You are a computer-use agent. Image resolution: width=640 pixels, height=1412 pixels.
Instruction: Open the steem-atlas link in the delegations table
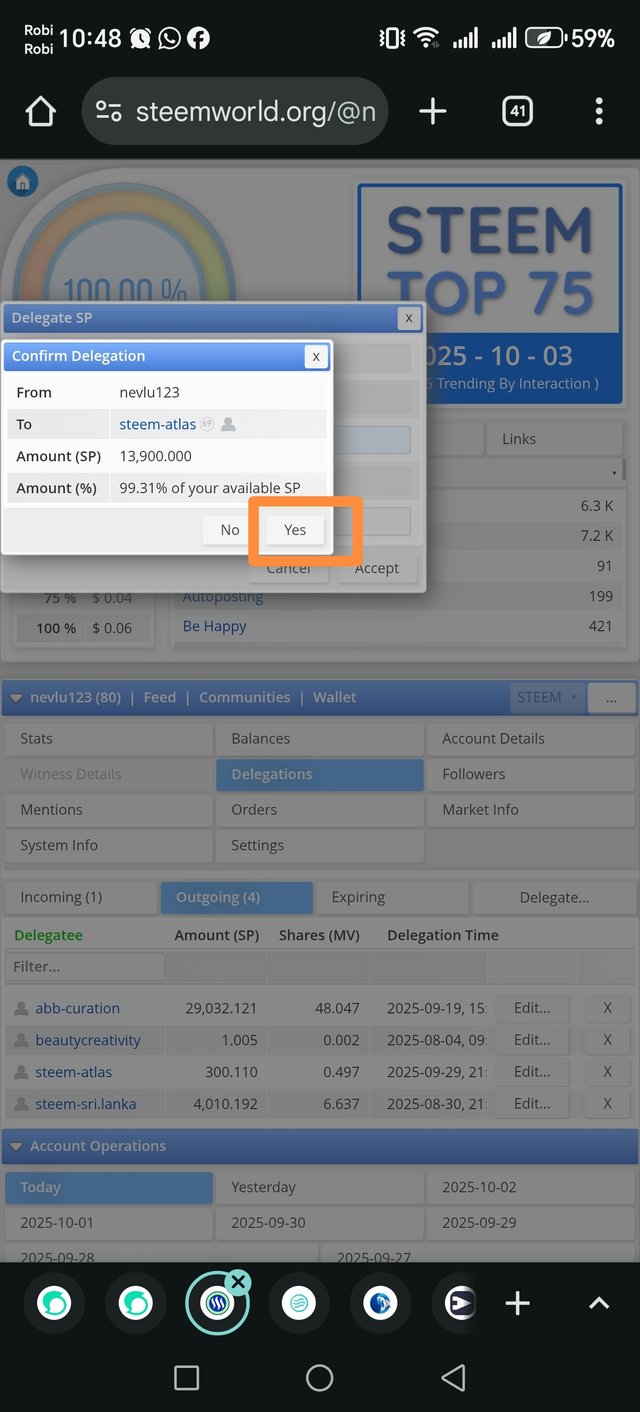point(74,1072)
